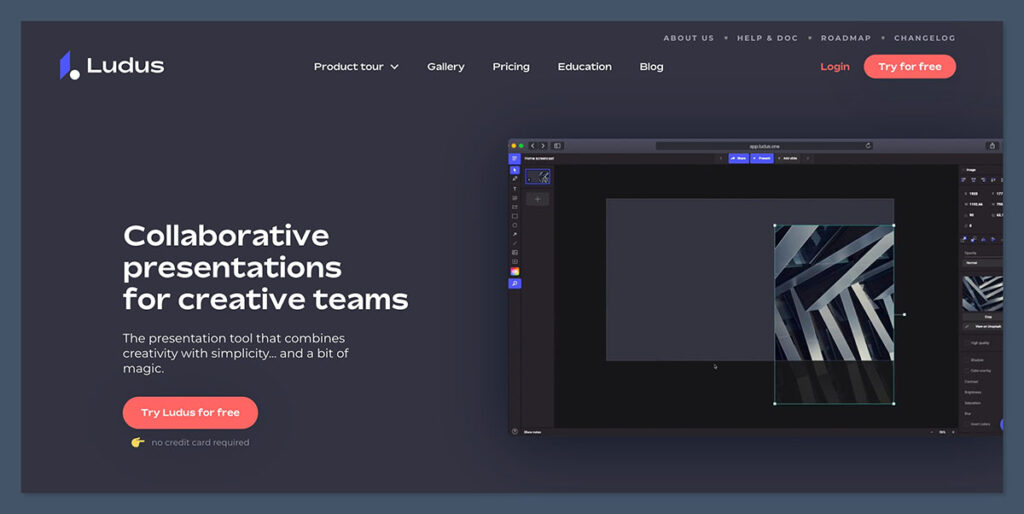Click the Try for free header button
Viewport: 1024px width, 514px height.
tap(910, 67)
